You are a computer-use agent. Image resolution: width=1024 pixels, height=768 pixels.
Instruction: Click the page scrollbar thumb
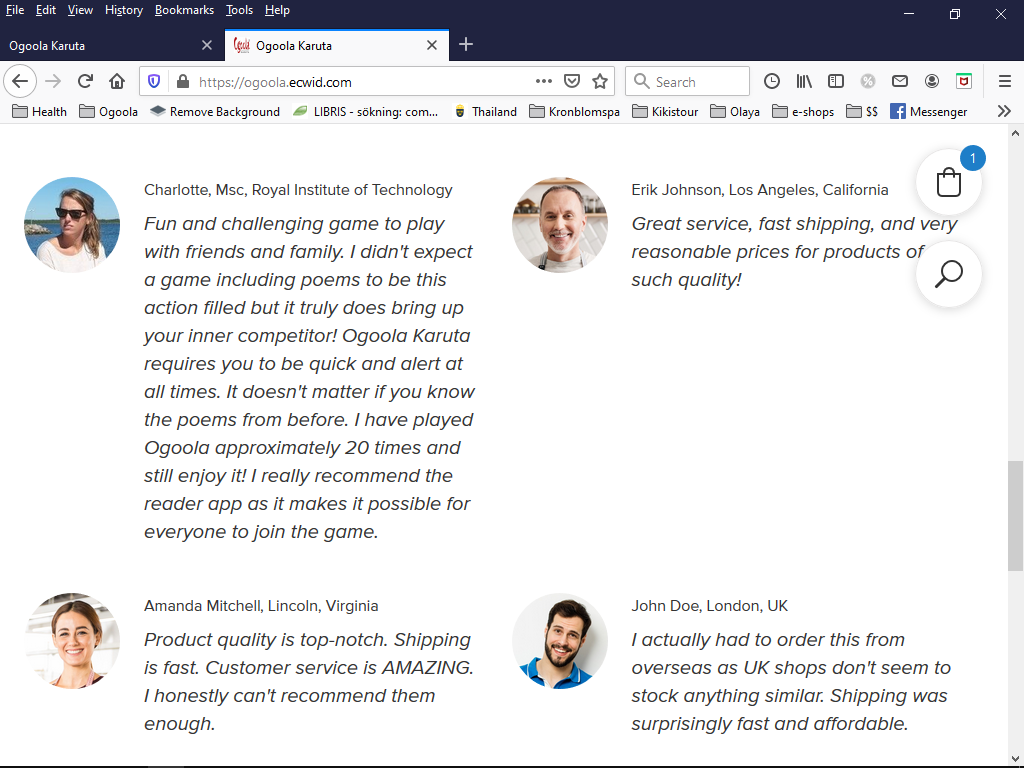tap(1015, 516)
